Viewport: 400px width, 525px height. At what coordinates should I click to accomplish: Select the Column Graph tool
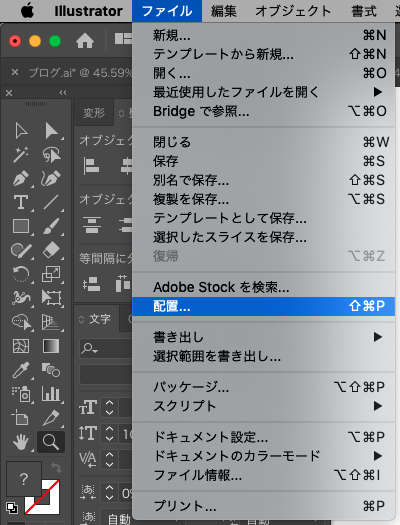(x=51, y=394)
